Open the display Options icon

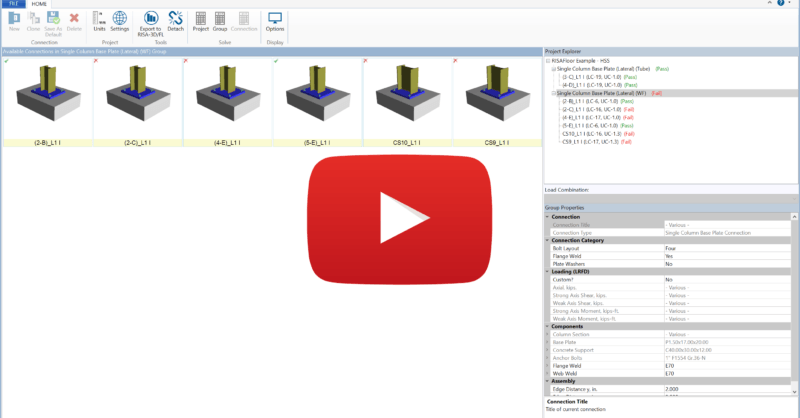[275, 20]
